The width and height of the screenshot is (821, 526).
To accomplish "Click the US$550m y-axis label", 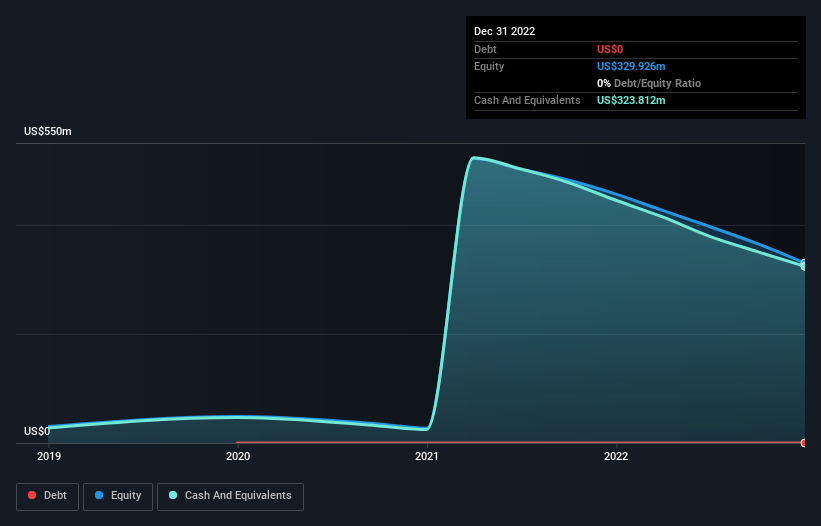I will pos(48,131).
